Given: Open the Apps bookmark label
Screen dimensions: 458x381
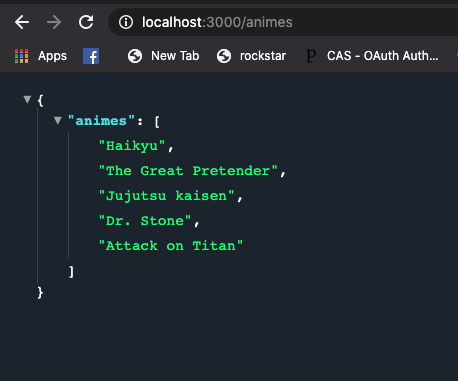Looking at the screenshot, I should [52, 56].
